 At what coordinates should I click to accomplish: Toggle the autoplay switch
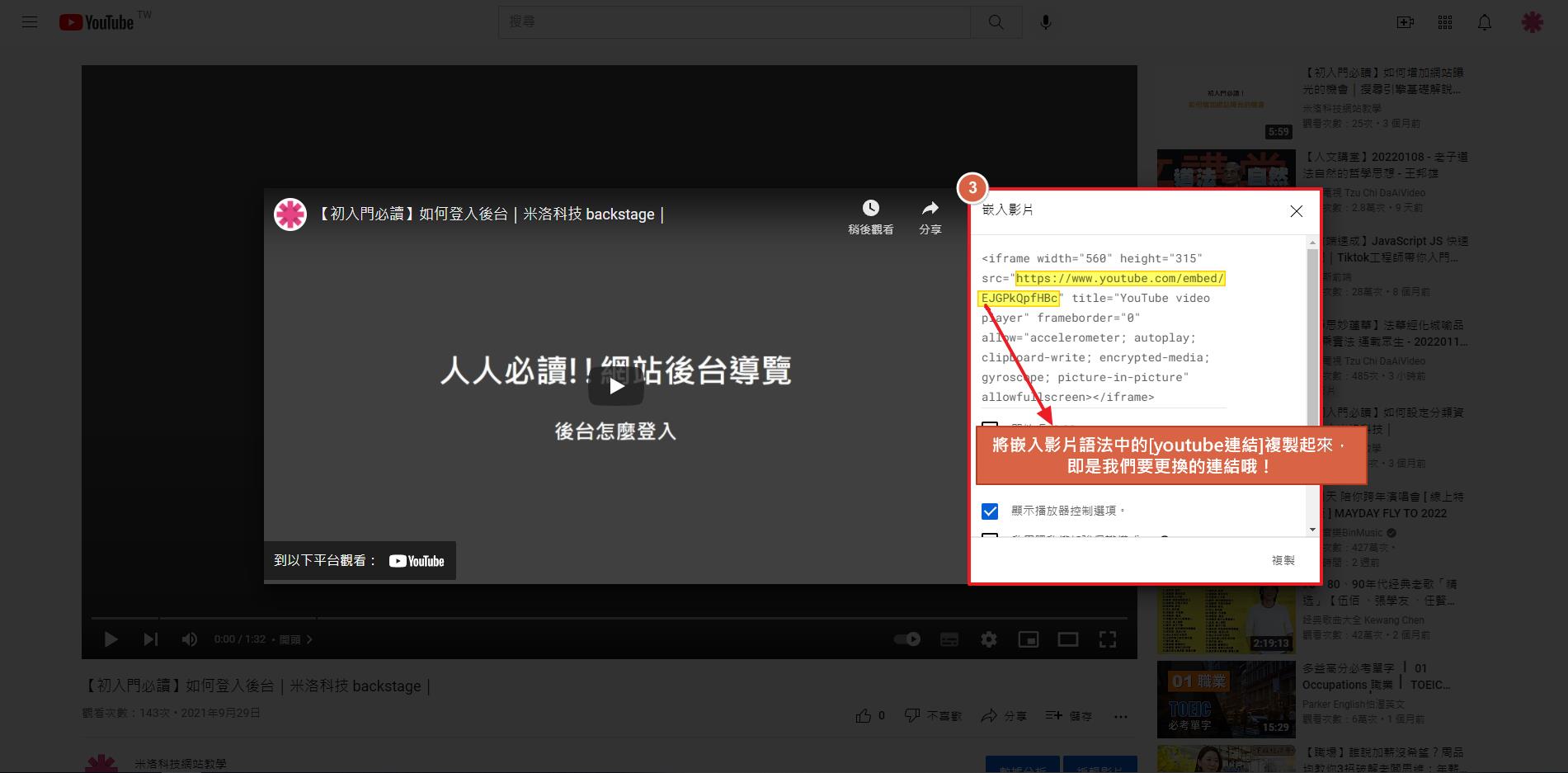coord(907,639)
